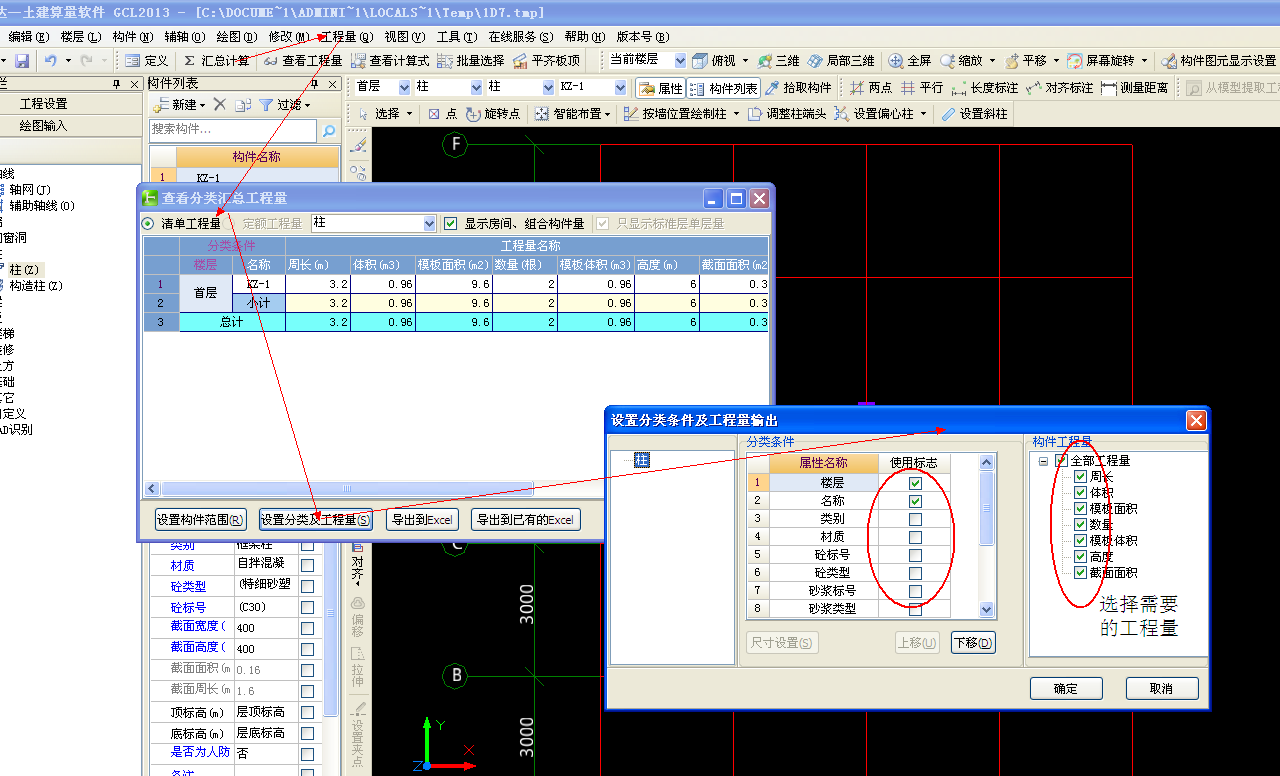Screen dimensions: 1280x776
Task: Open 当前楼层 current floor dropdown
Action: (x=680, y=61)
